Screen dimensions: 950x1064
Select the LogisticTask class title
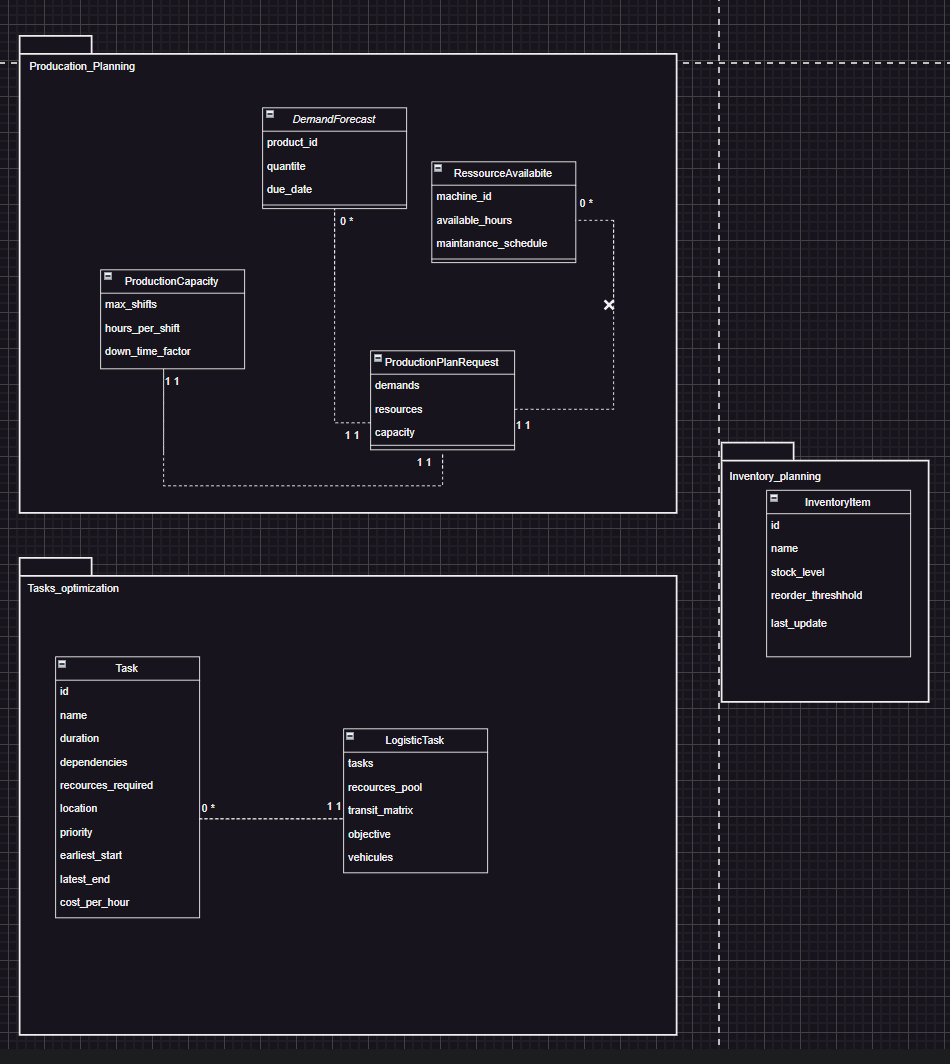(415, 740)
